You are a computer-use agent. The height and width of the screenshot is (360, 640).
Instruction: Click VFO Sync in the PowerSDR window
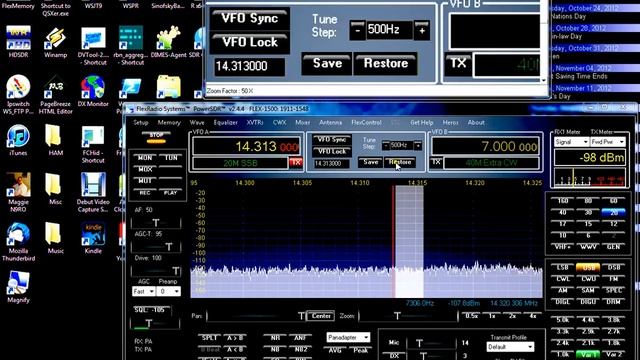pos(332,140)
